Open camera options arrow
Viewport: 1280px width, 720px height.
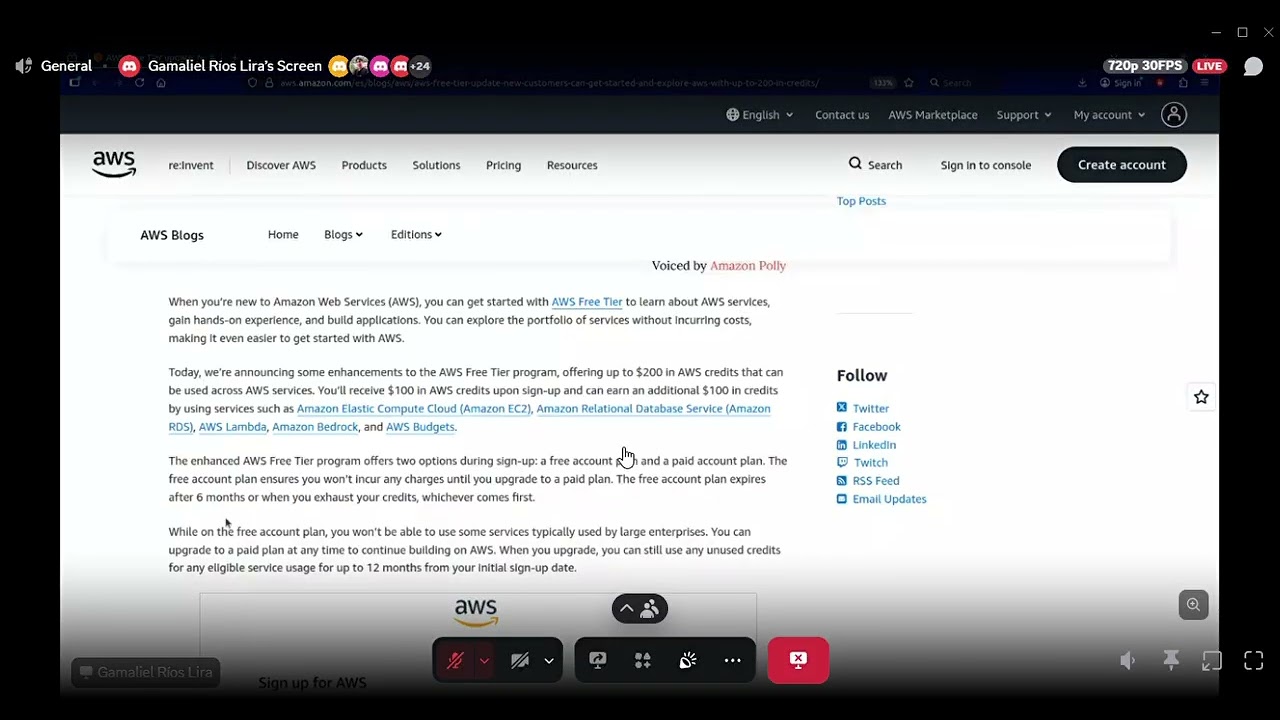[x=549, y=661]
